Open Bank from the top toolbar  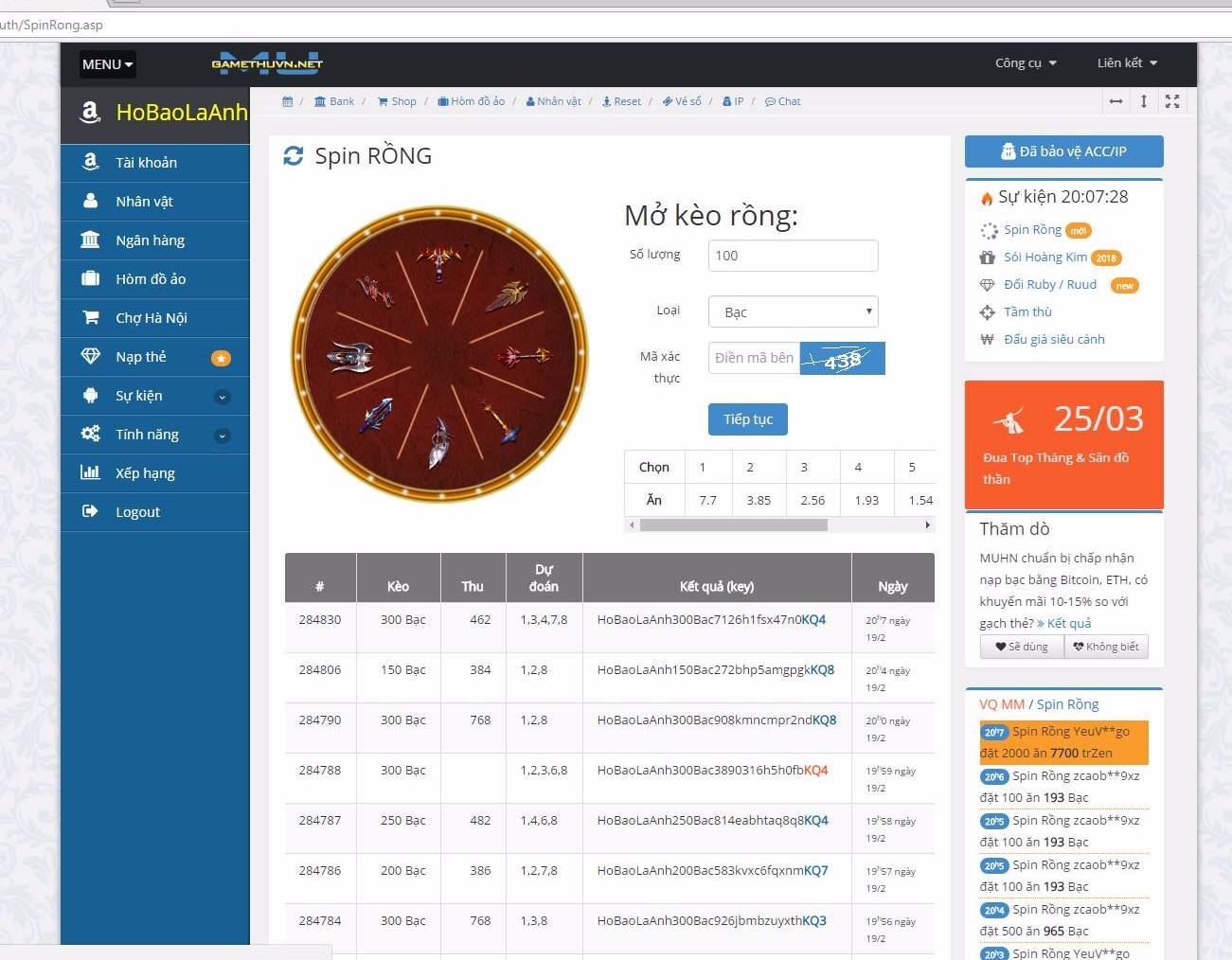tap(334, 101)
